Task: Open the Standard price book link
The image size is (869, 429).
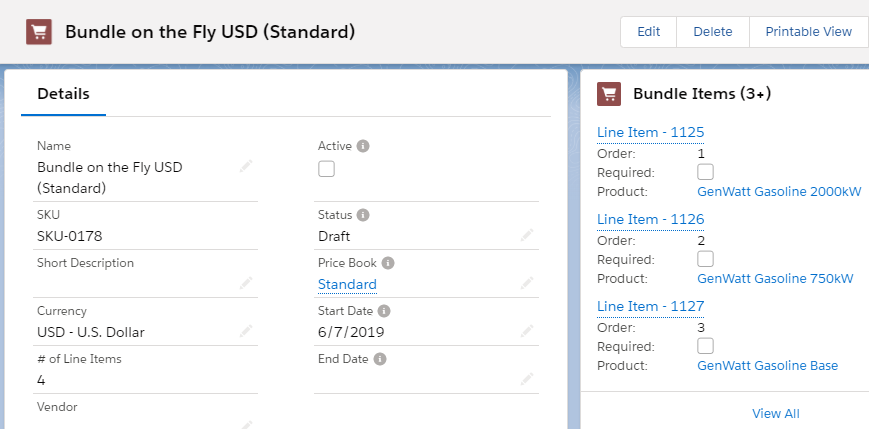Action: click(347, 284)
